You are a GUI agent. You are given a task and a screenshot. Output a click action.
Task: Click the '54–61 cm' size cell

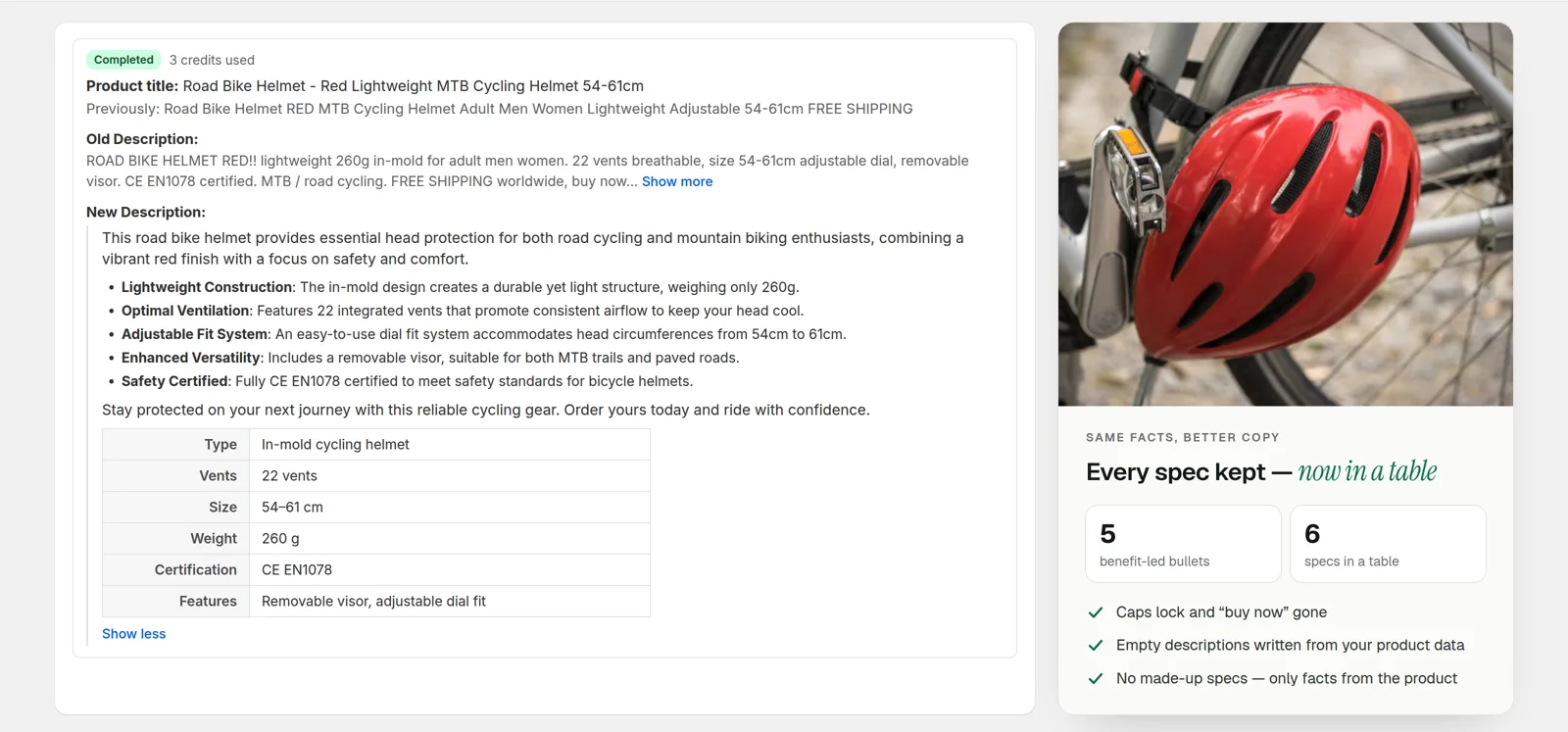450,508
